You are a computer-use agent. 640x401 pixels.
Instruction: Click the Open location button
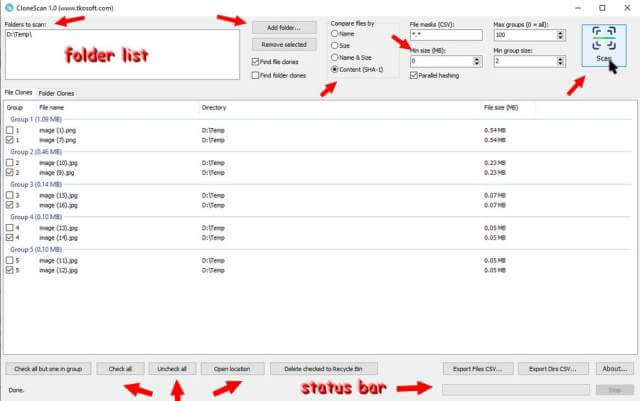point(232,369)
